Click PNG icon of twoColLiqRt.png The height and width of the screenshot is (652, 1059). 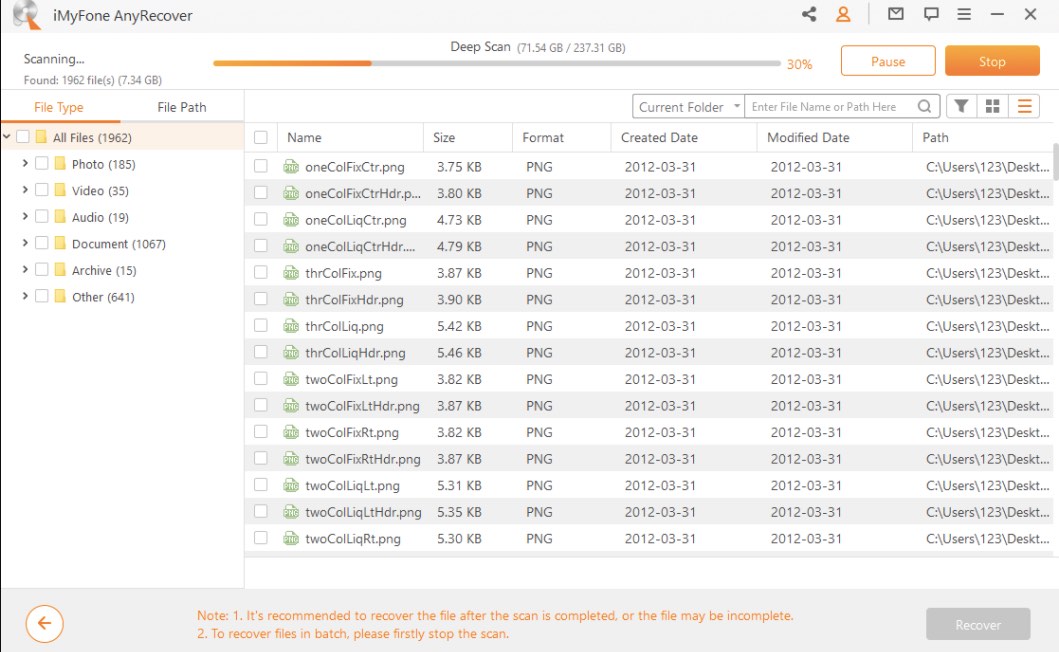point(291,538)
